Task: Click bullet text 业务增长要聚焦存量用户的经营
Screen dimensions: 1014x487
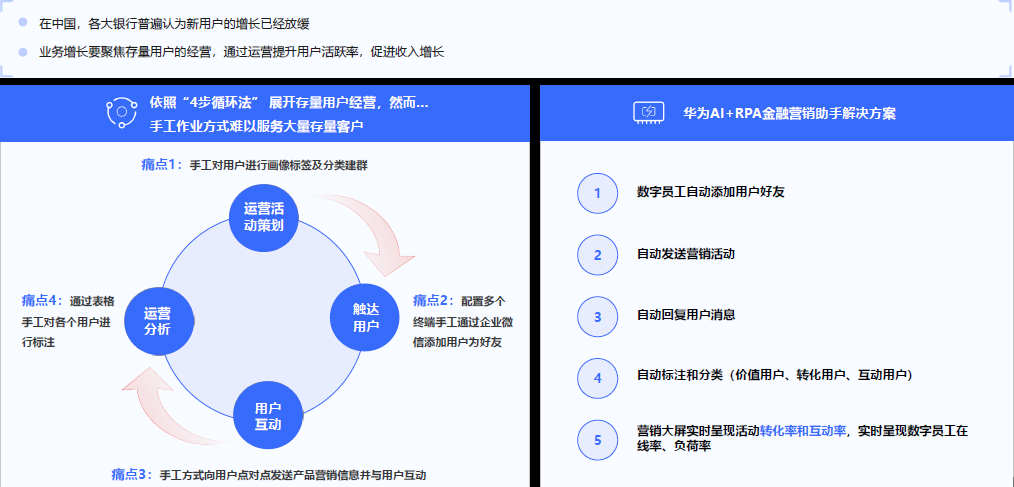Action: click(x=125, y=52)
